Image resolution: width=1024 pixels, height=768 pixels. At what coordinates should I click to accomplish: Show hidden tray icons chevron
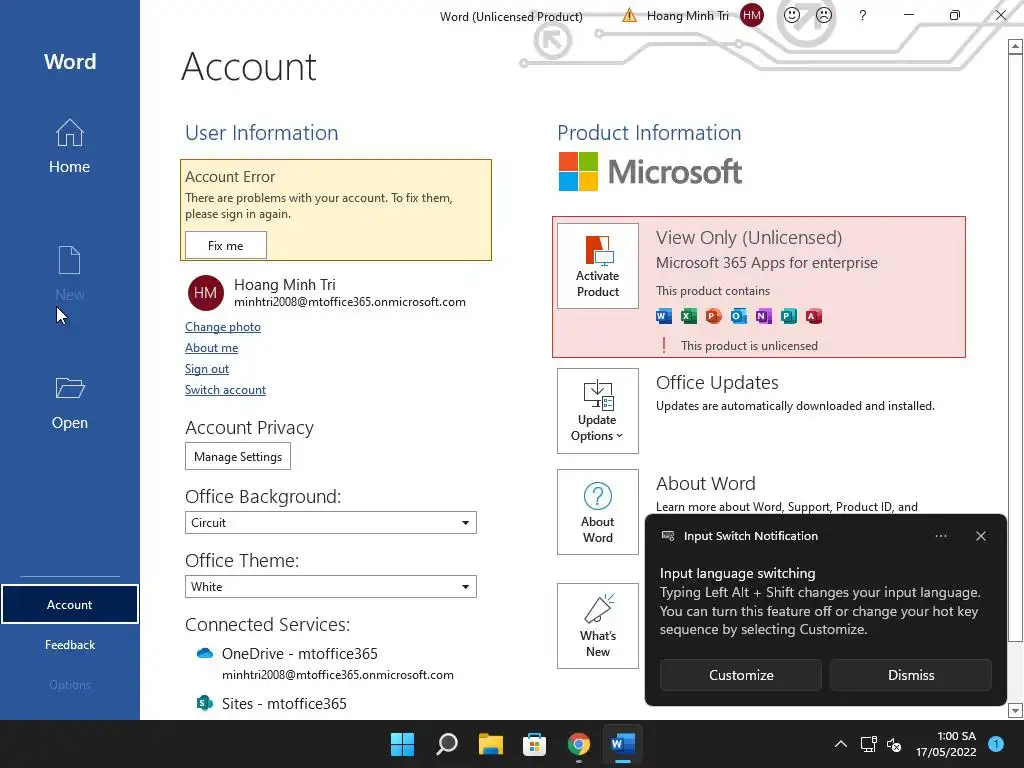pos(840,744)
